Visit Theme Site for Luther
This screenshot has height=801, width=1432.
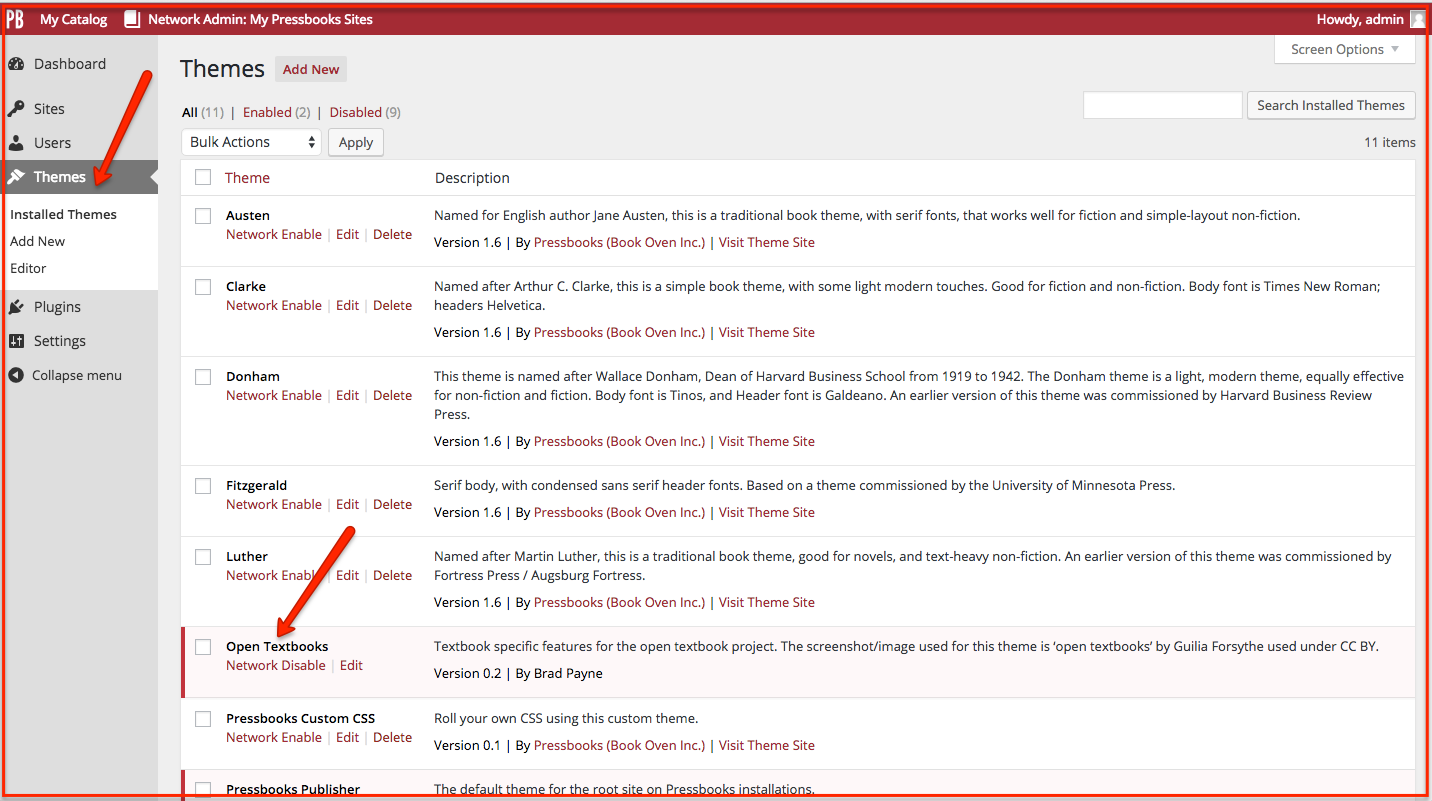767,602
